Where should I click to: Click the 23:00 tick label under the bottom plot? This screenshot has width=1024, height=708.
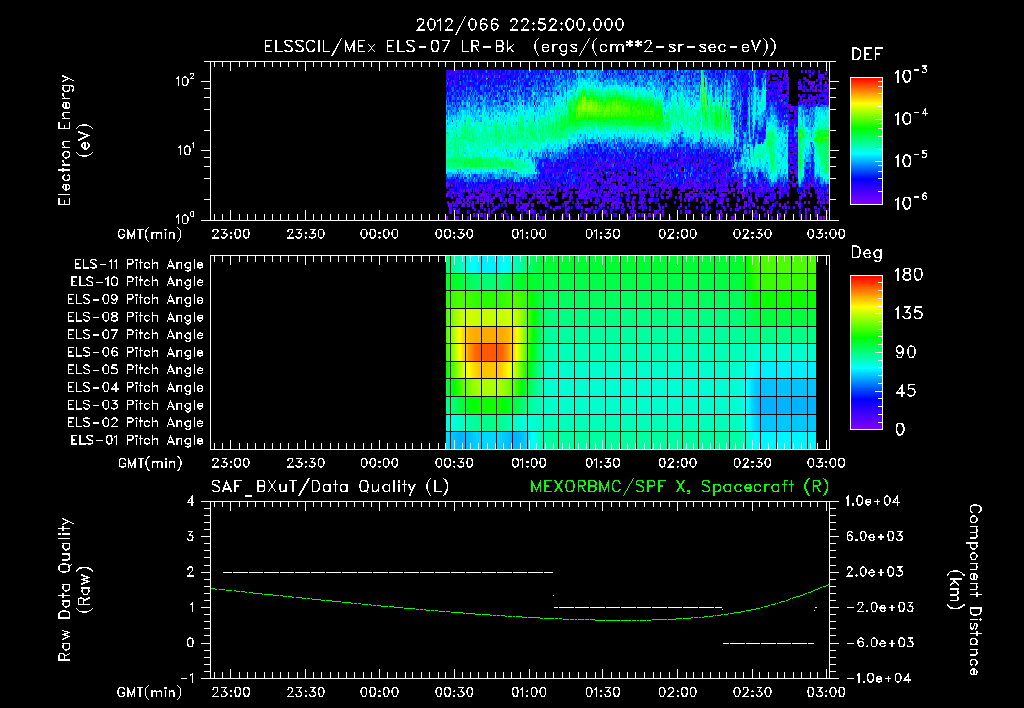231,692
